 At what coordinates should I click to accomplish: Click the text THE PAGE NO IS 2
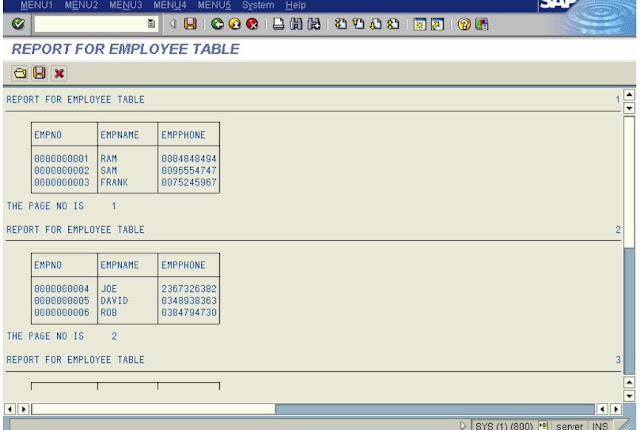click(x=62, y=336)
